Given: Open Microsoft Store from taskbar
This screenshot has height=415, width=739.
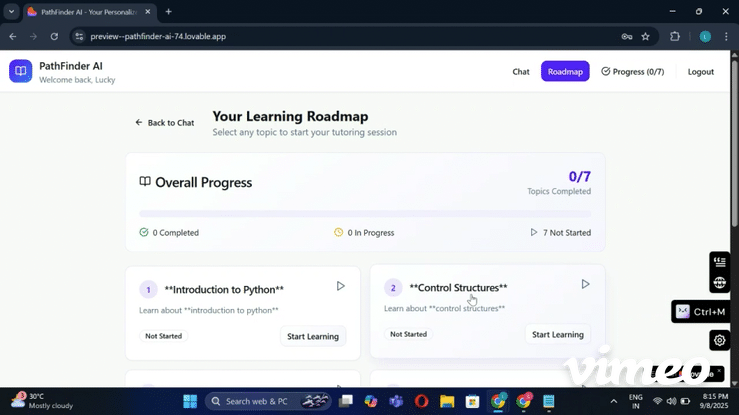Looking at the screenshot, I should pyautogui.click(x=472, y=401).
